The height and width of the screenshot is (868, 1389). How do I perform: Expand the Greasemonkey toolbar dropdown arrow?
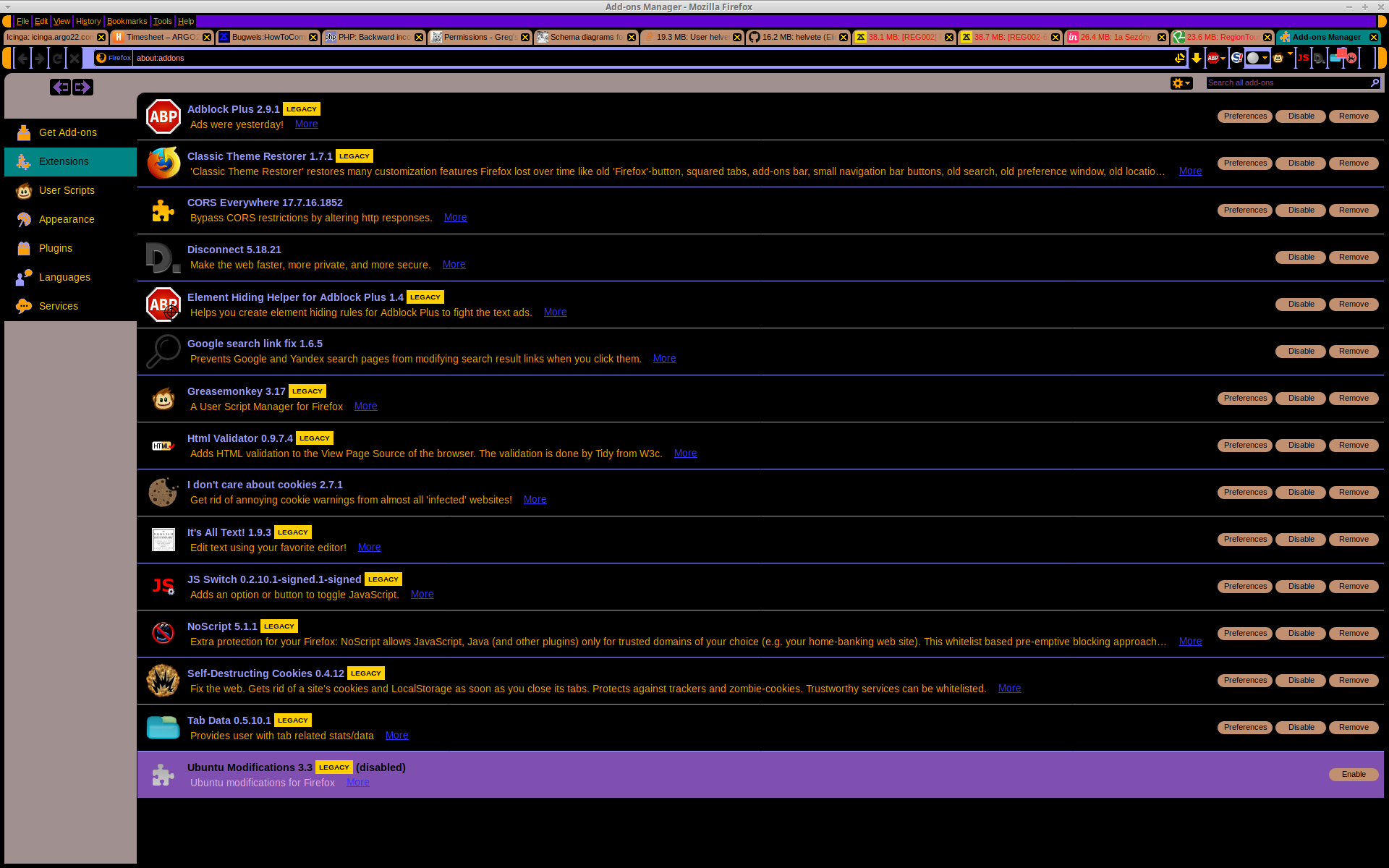1290,54
